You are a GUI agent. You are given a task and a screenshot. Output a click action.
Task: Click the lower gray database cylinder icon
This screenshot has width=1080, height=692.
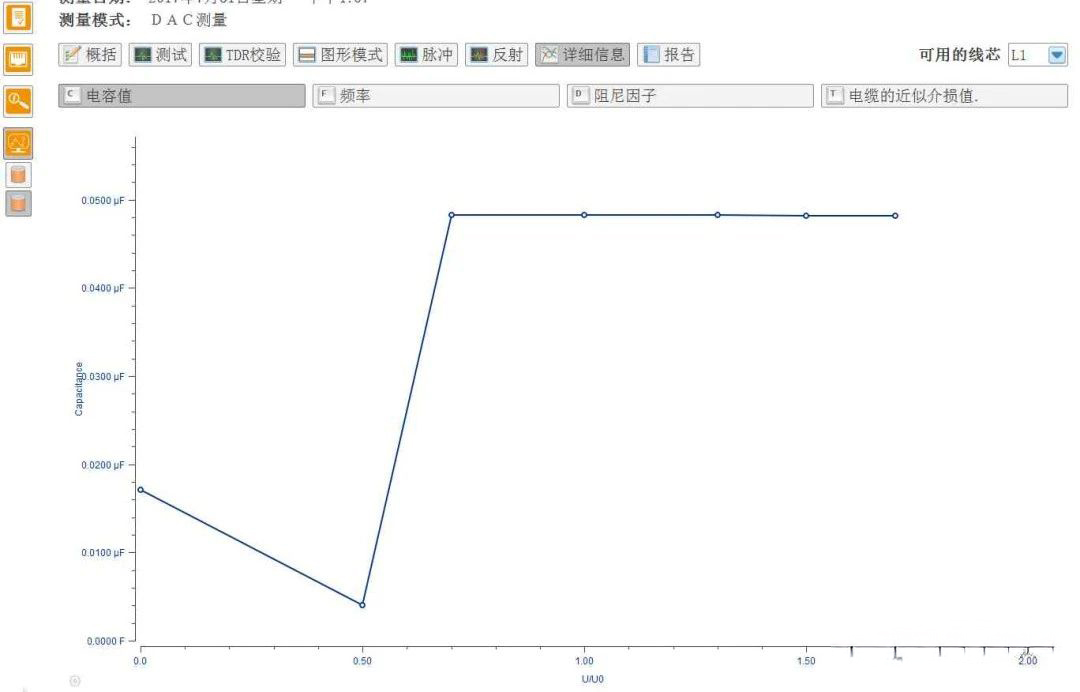(19, 203)
